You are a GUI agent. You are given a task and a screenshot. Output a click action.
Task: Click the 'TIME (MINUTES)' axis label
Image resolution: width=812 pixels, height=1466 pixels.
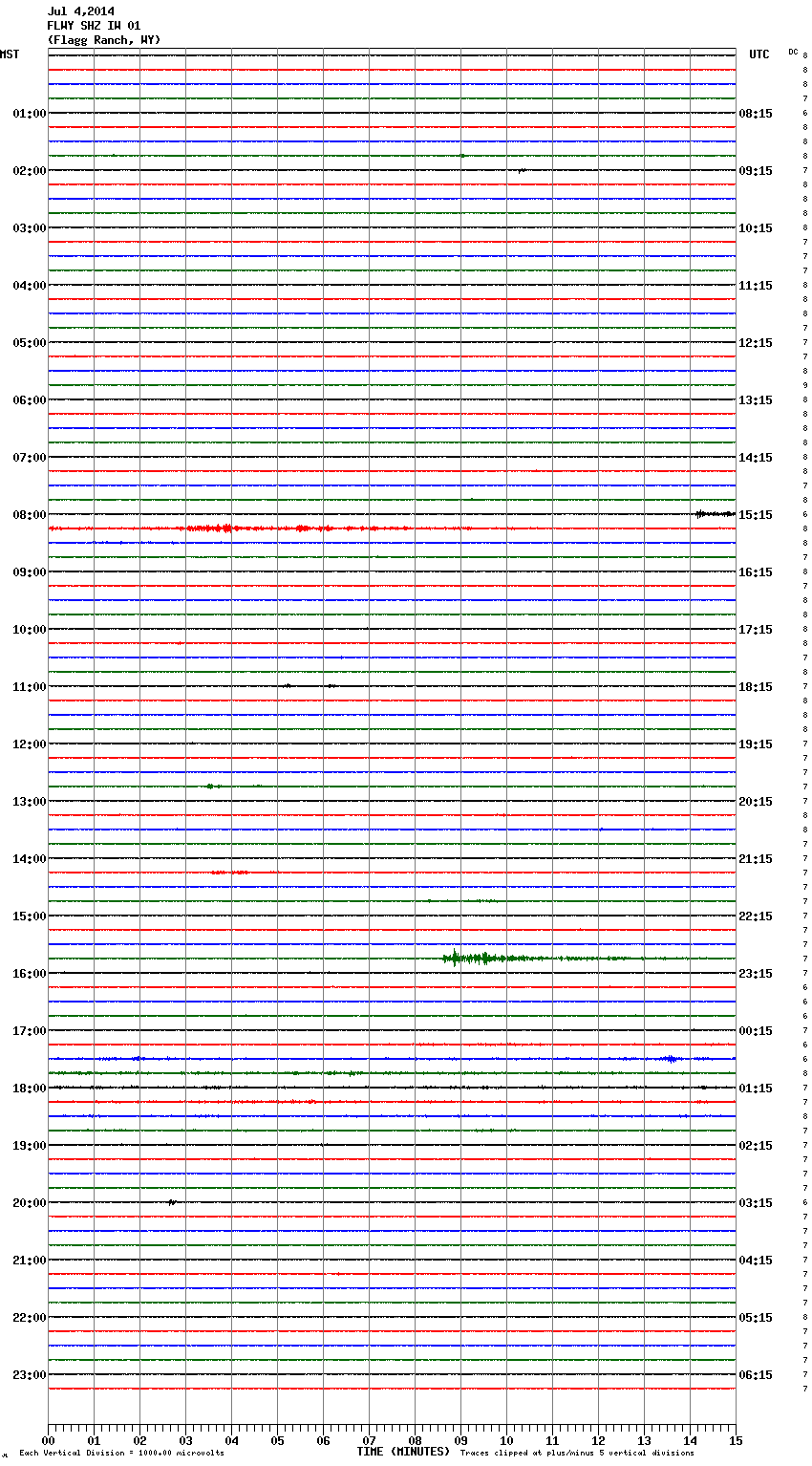[x=403, y=1452]
